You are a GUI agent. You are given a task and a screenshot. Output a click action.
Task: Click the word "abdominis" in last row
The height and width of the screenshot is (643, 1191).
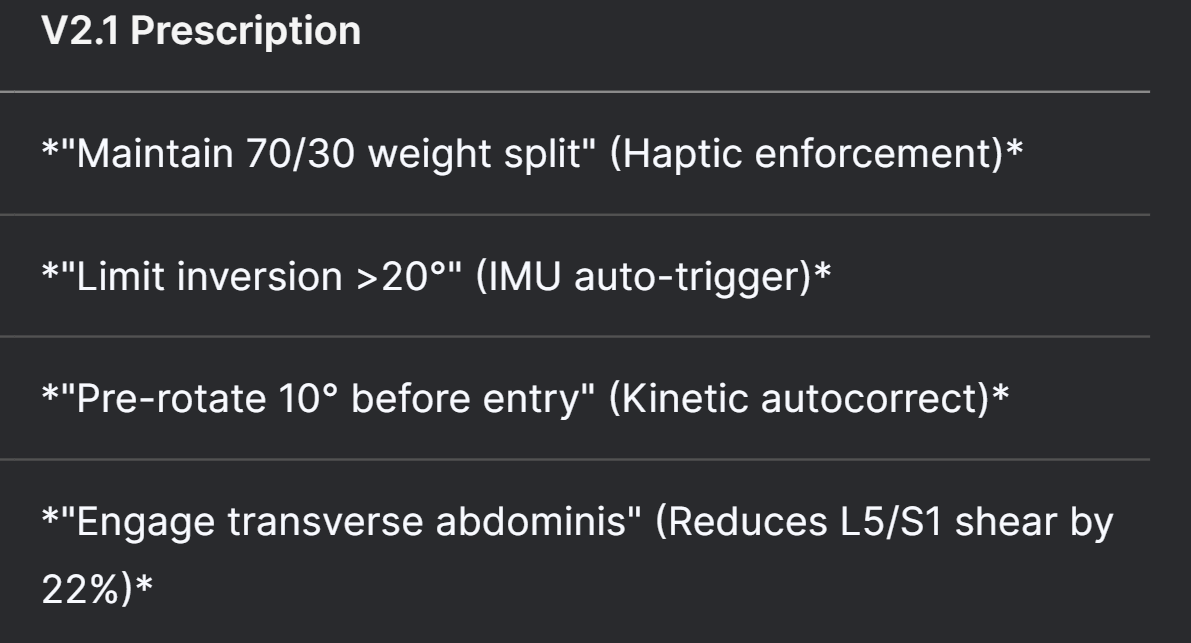point(530,522)
